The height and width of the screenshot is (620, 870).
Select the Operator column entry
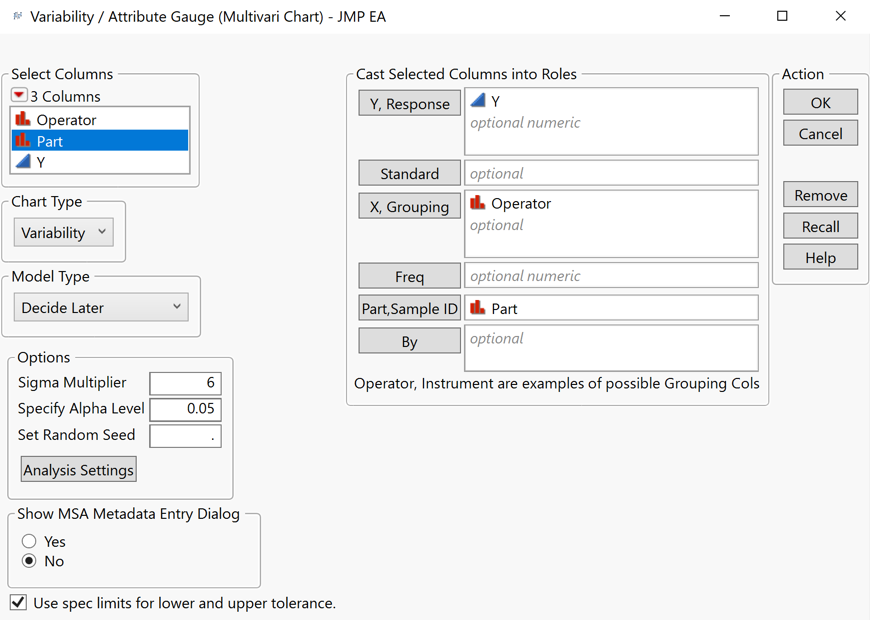[99, 117]
